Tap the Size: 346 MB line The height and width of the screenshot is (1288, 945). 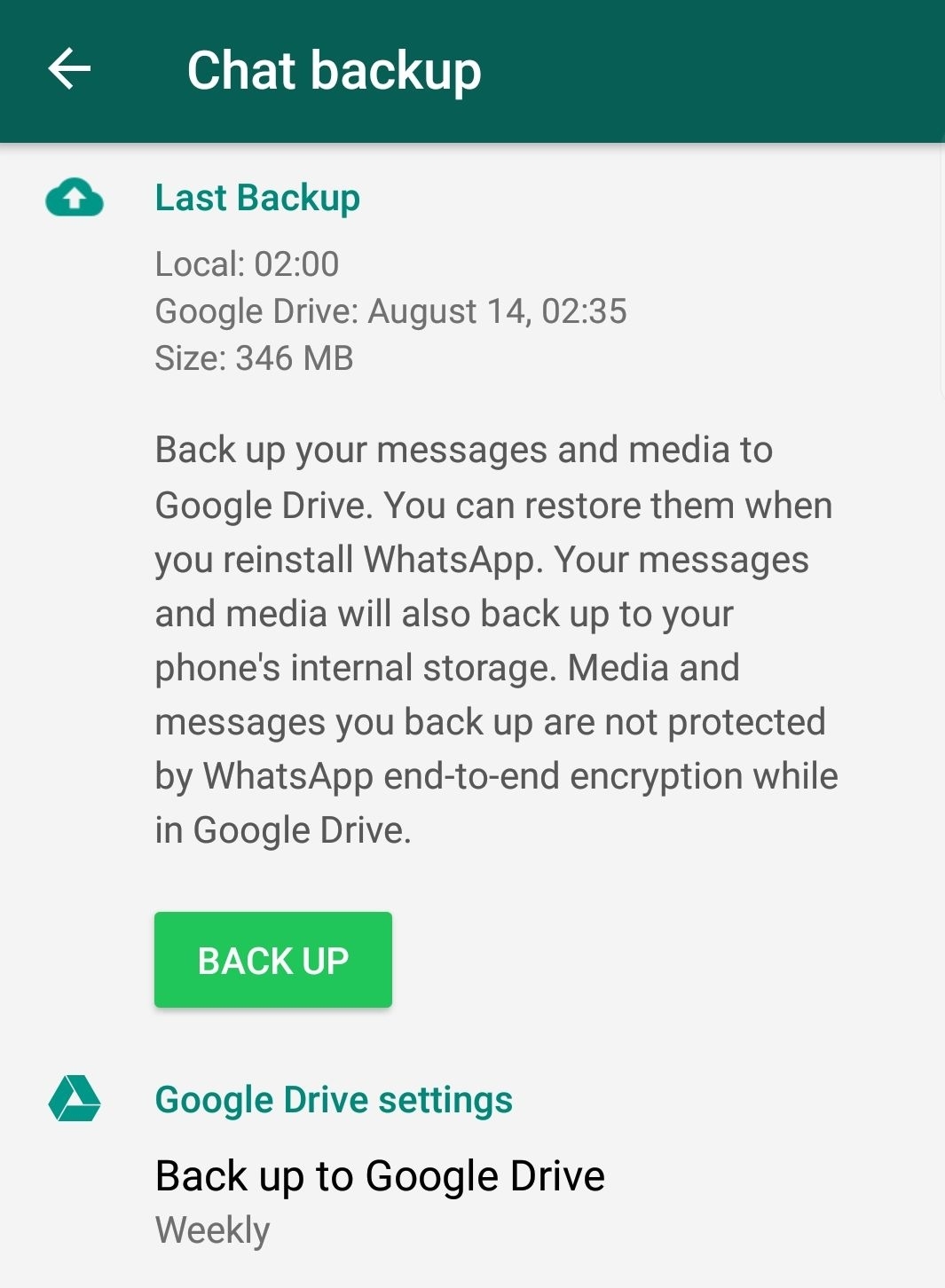254,358
